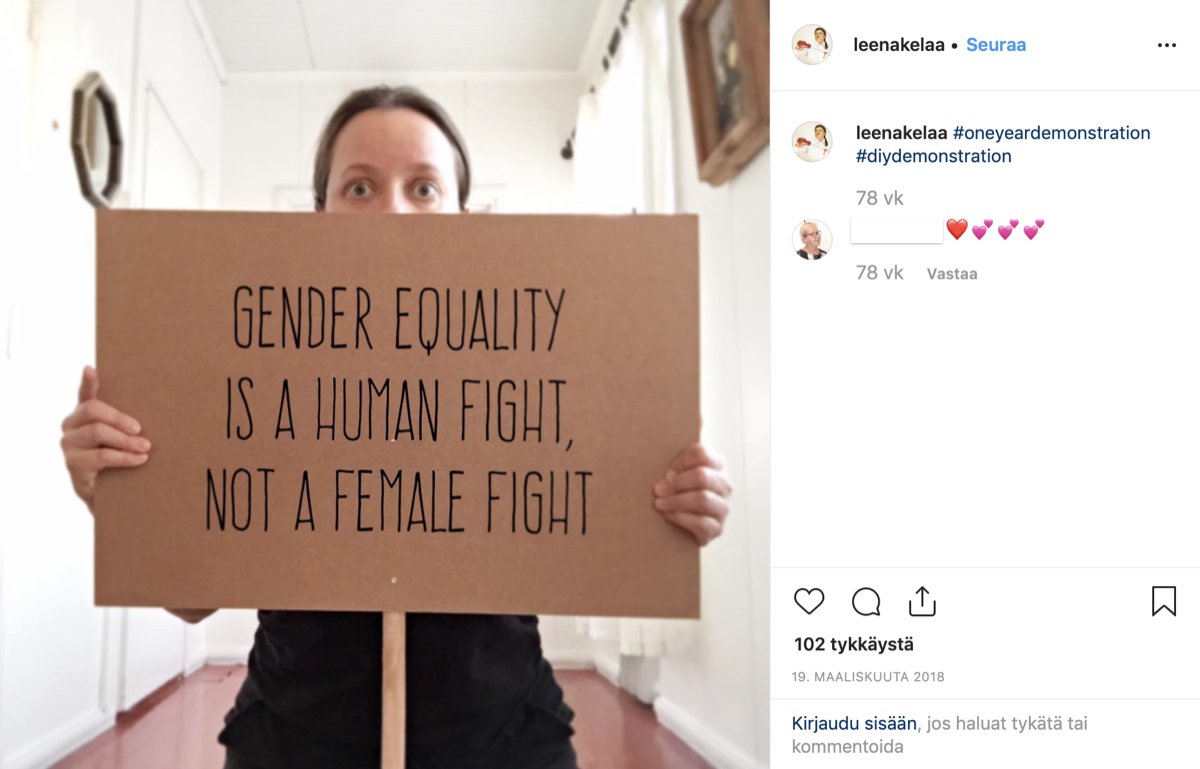Open the #diydemonstration hashtag
1200x769 pixels.
click(934, 156)
